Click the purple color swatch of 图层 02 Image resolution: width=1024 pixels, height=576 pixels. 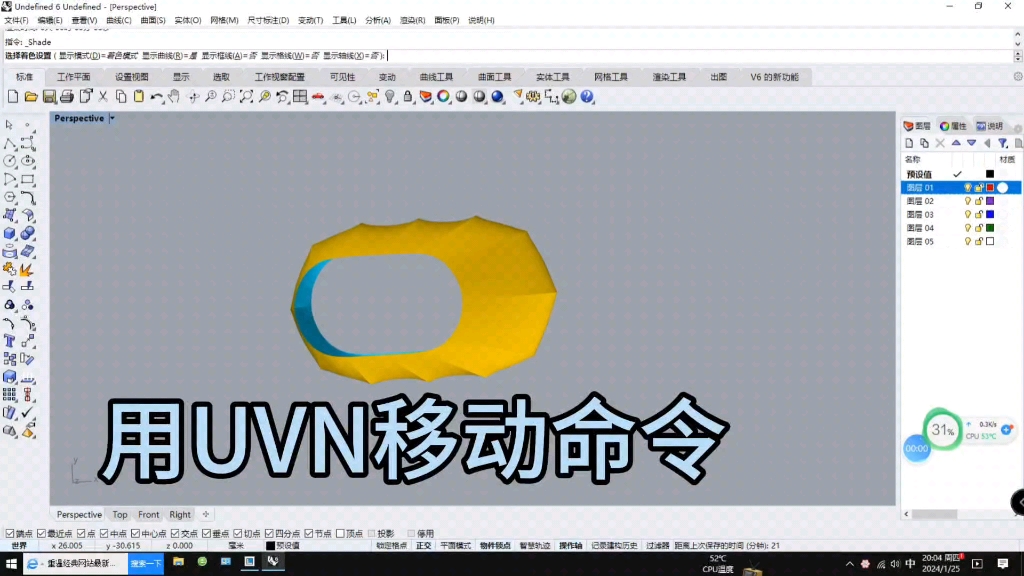pos(990,201)
